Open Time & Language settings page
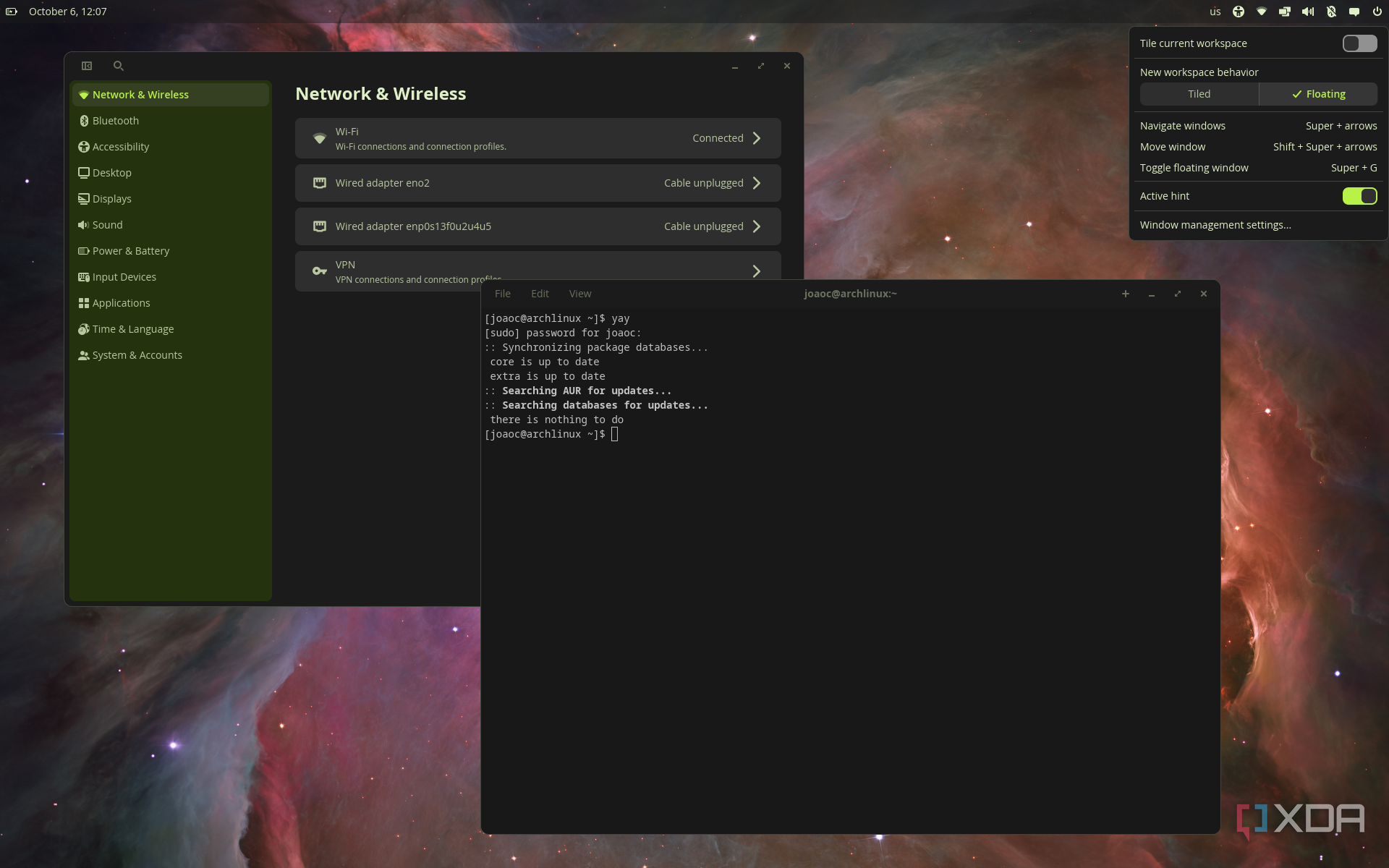The width and height of the screenshot is (1389, 868). (x=171, y=329)
